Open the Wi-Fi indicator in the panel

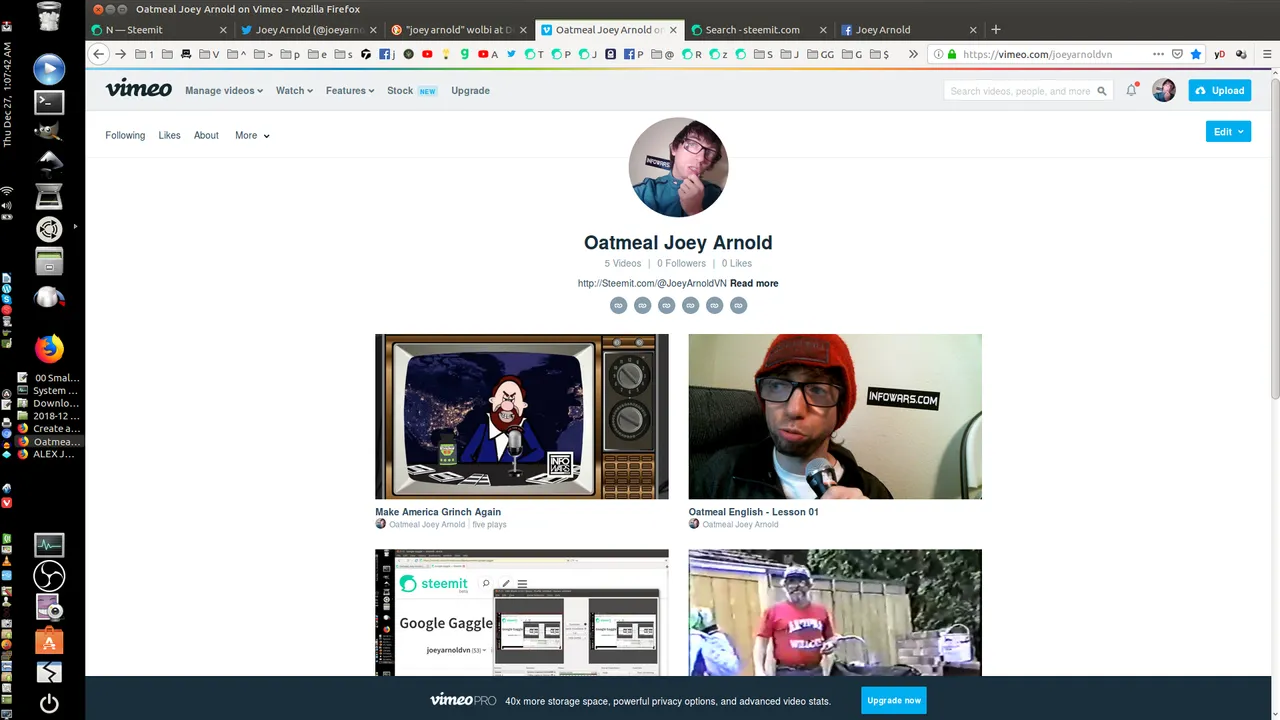[x=7, y=190]
